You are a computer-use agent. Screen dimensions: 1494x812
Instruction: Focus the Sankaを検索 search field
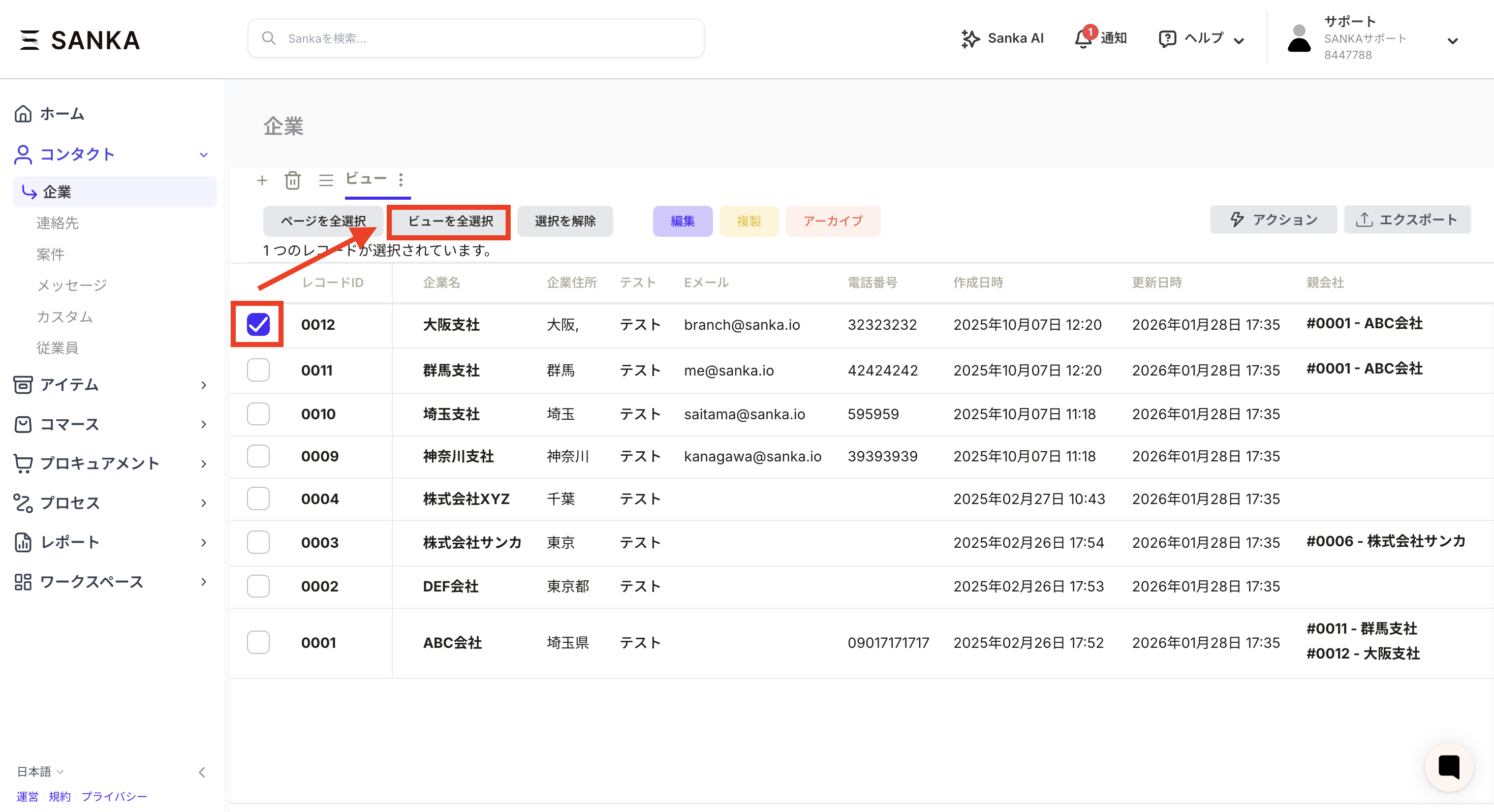476,38
